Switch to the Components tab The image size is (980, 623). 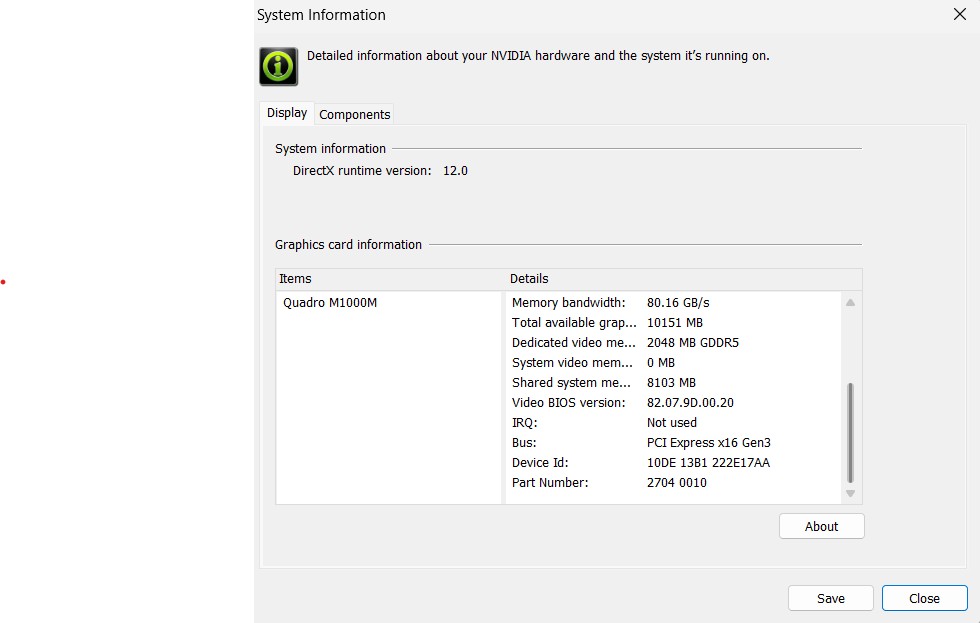(354, 114)
